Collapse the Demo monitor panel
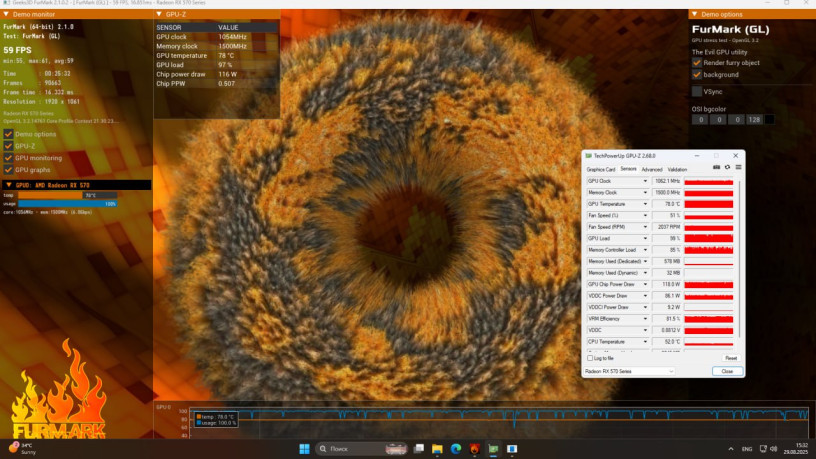Screen dimensions: 816x459 tap(6, 14)
